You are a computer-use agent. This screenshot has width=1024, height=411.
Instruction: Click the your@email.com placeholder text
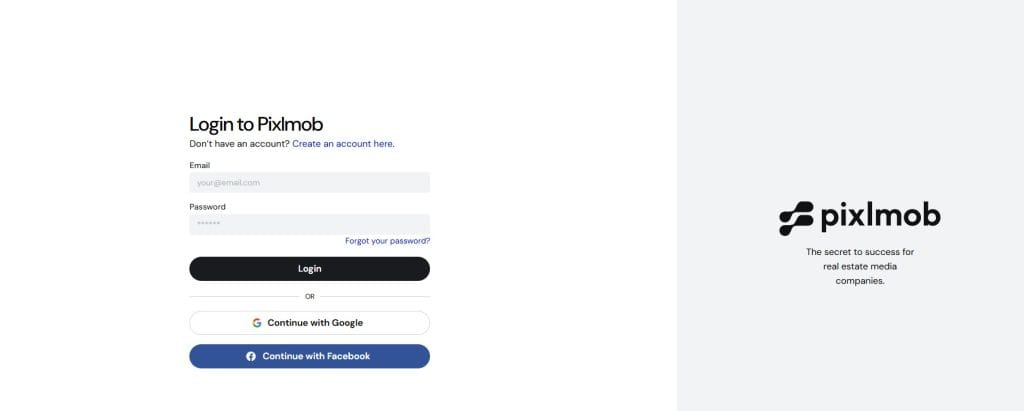tap(228, 183)
